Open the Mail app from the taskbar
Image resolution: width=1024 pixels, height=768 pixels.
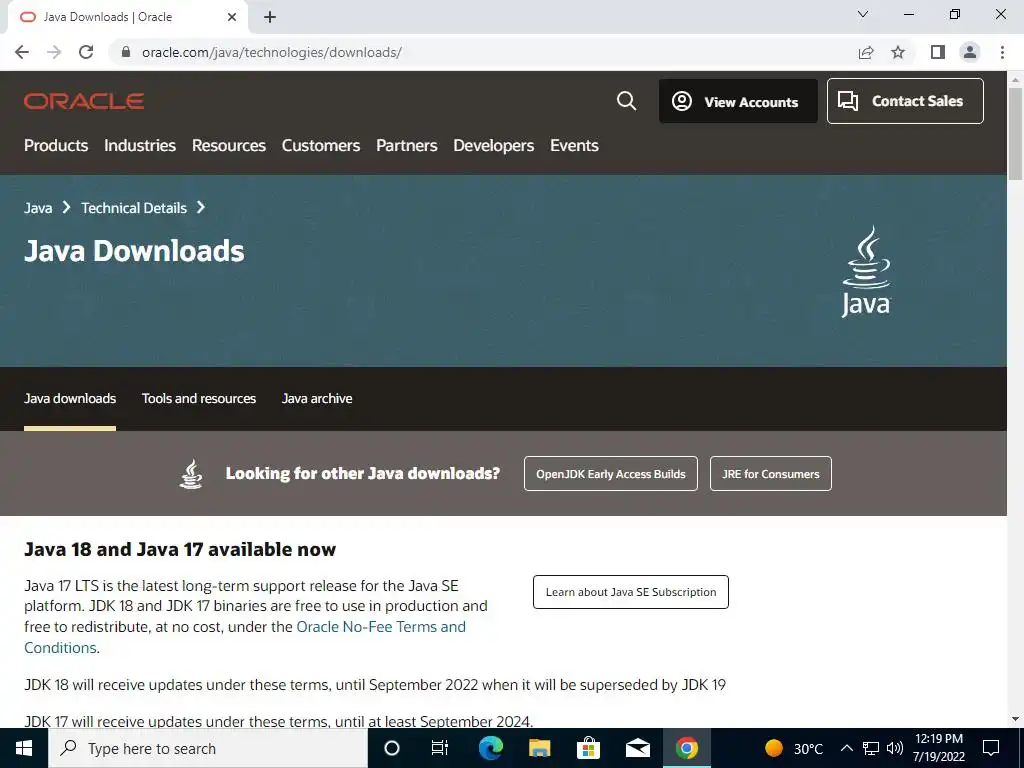(637, 748)
